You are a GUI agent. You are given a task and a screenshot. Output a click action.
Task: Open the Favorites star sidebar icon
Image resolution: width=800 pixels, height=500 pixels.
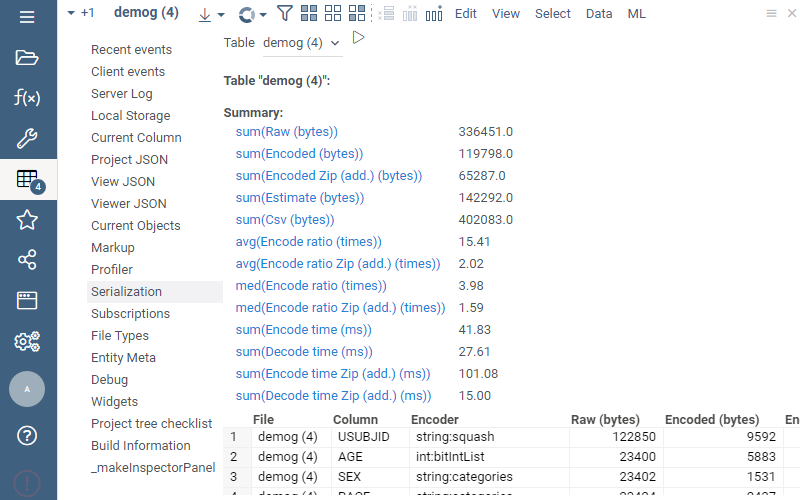[27, 220]
